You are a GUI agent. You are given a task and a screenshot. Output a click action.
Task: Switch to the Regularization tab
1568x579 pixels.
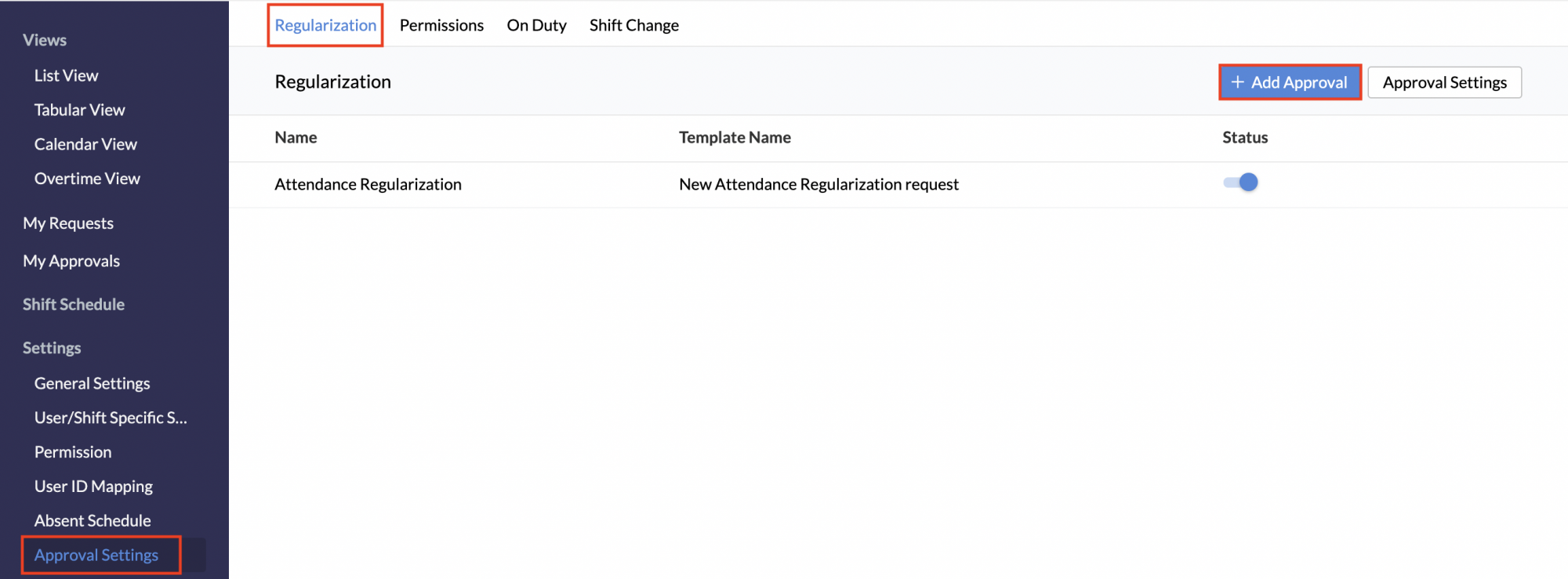(x=325, y=25)
